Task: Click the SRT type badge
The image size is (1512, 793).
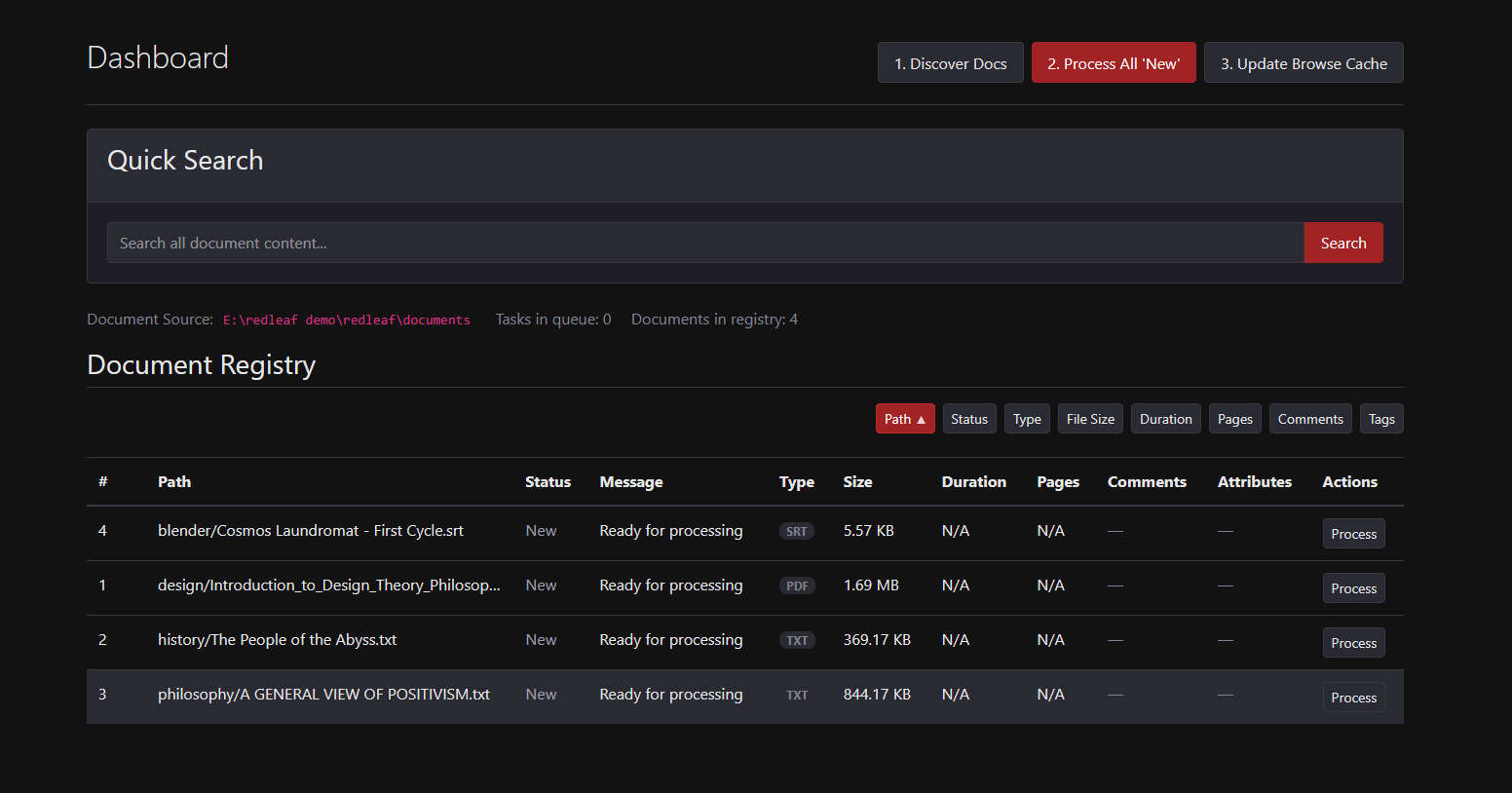Action: point(796,531)
